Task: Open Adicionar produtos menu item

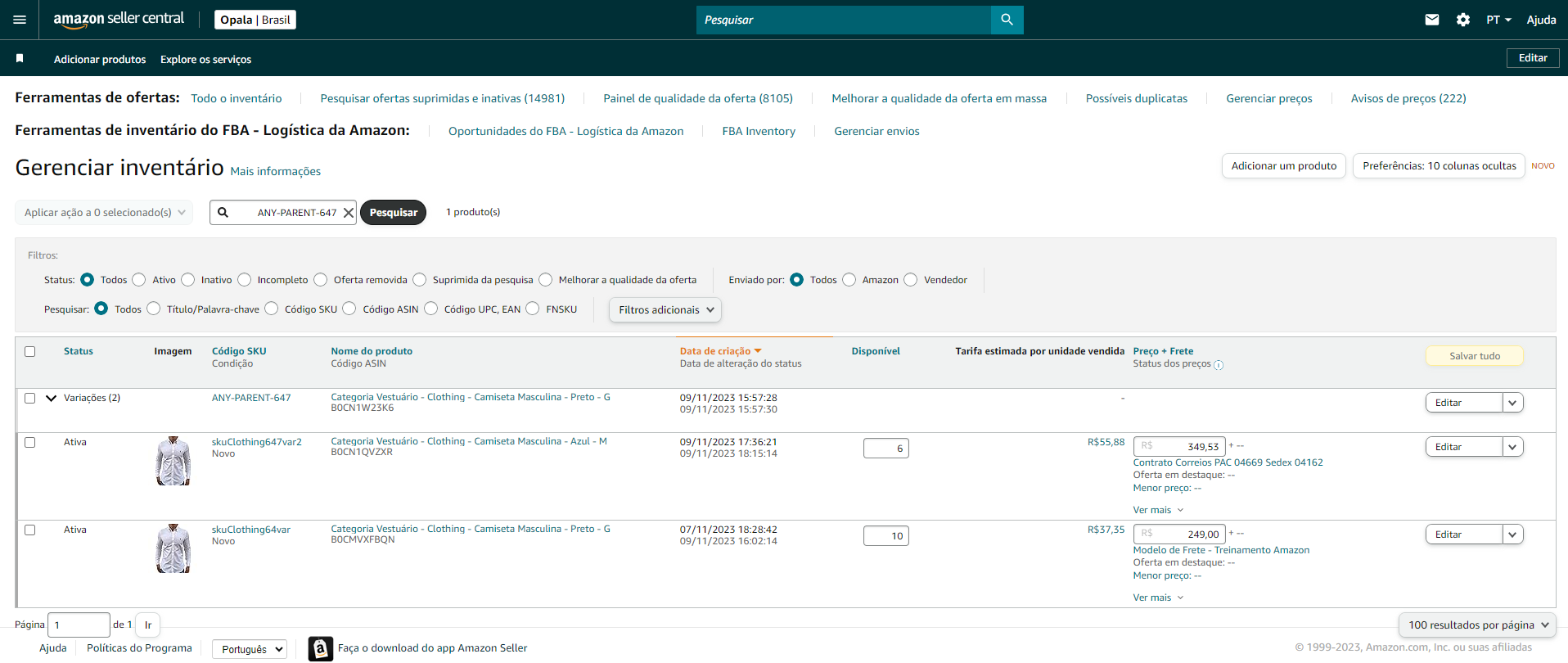Action: 100,59
